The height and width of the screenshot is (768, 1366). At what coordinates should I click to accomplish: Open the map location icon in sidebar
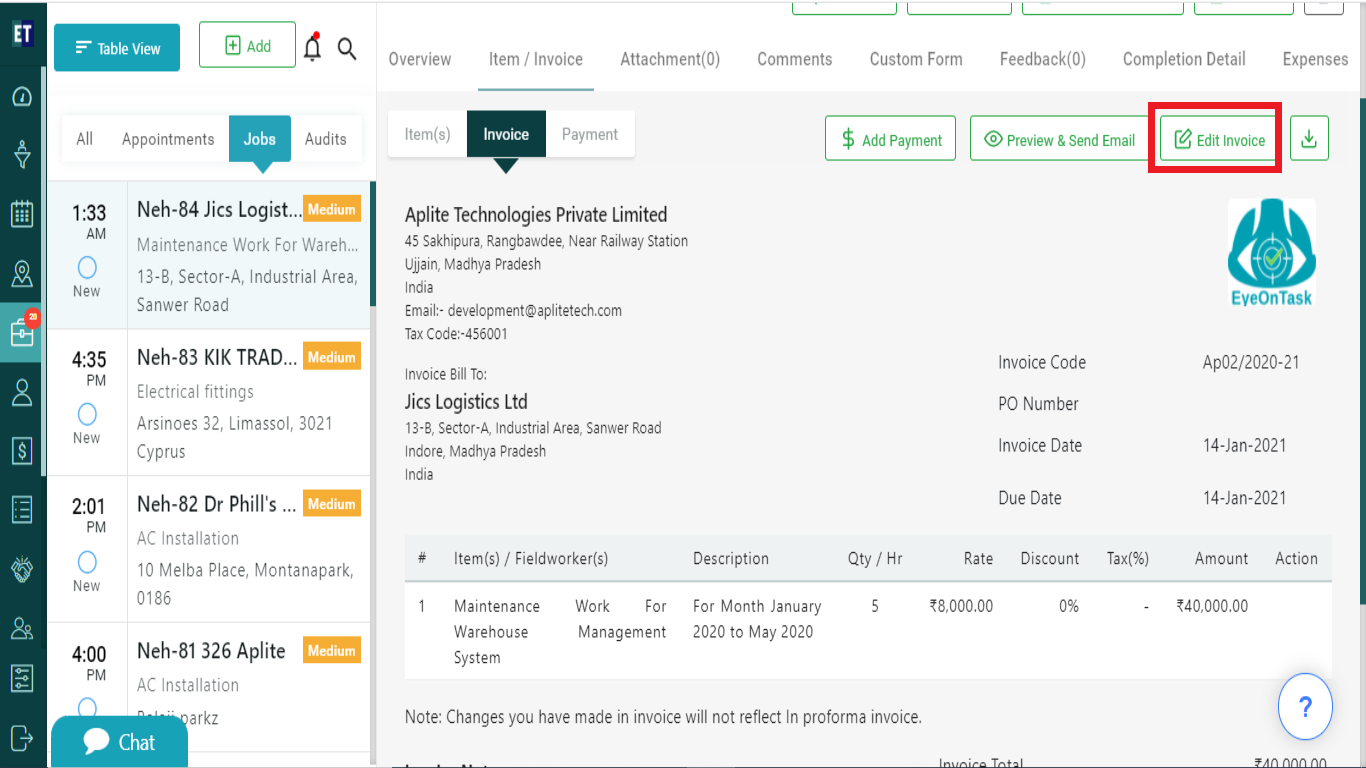point(22,273)
